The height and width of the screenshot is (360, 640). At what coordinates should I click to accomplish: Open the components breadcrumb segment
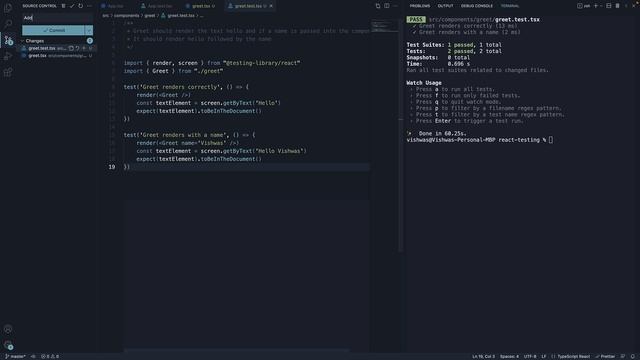tap(127, 16)
